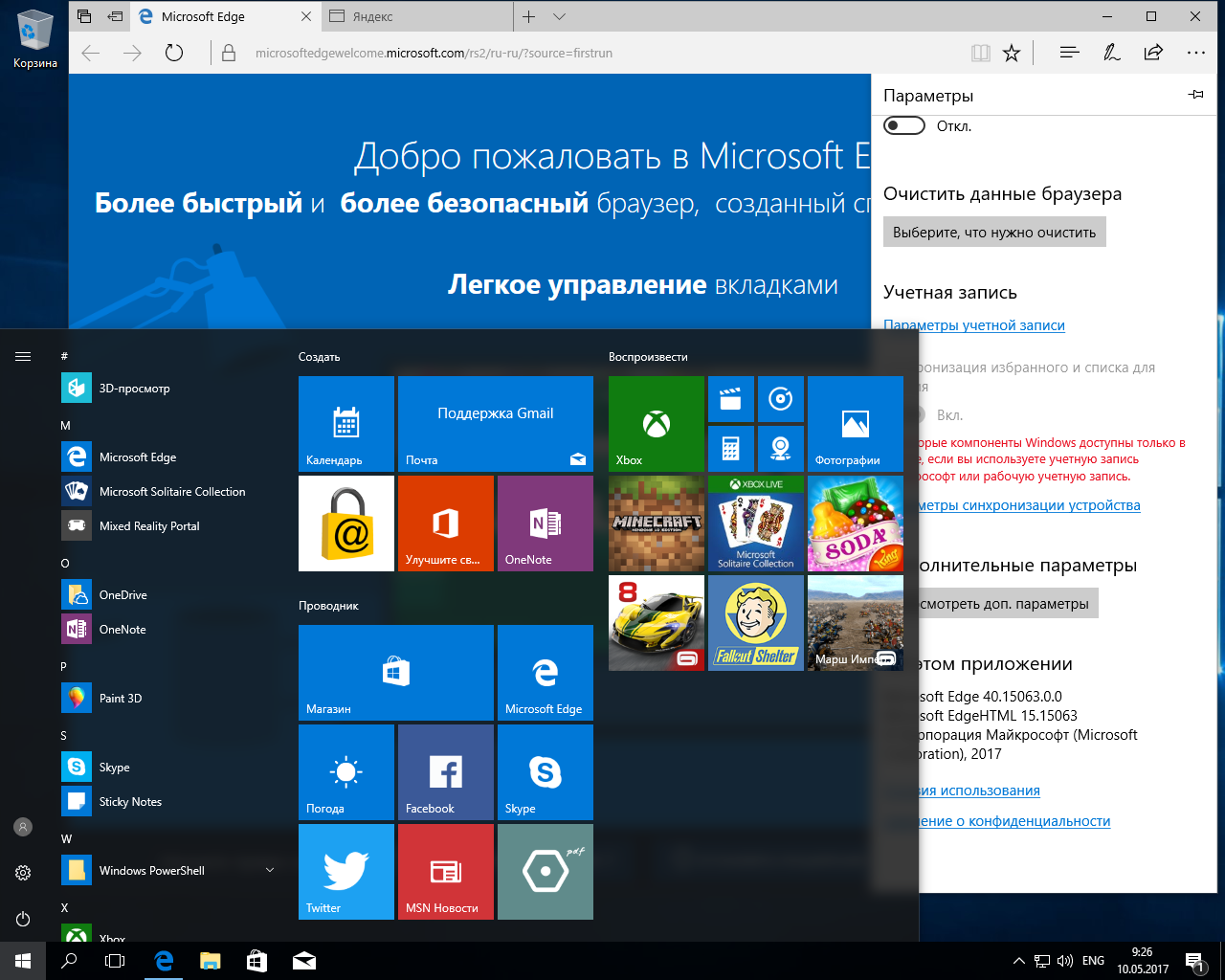Open the Погода weather tile
1225x980 pixels.
point(346,772)
